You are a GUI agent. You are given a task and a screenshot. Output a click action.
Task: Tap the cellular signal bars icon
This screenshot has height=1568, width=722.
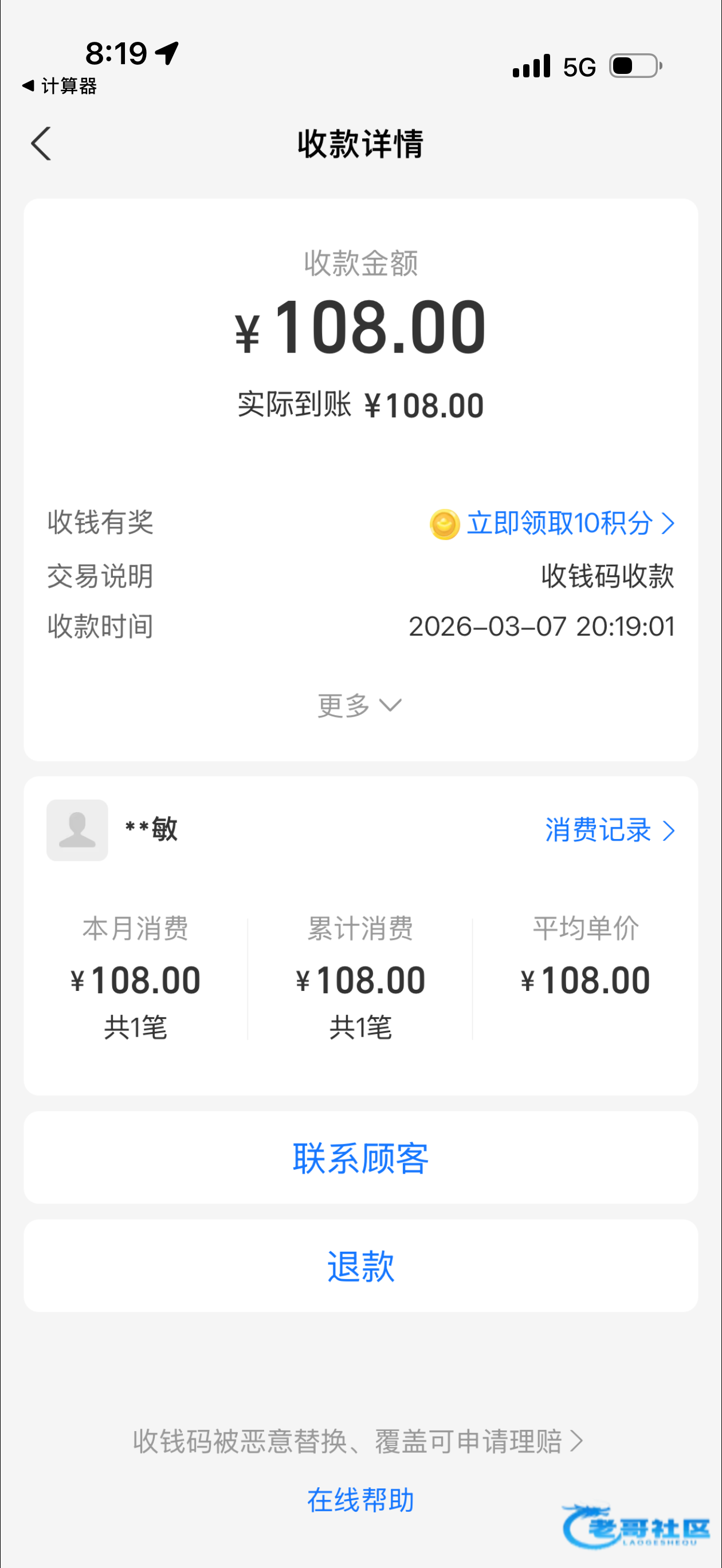pyautogui.click(x=531, y=66)
